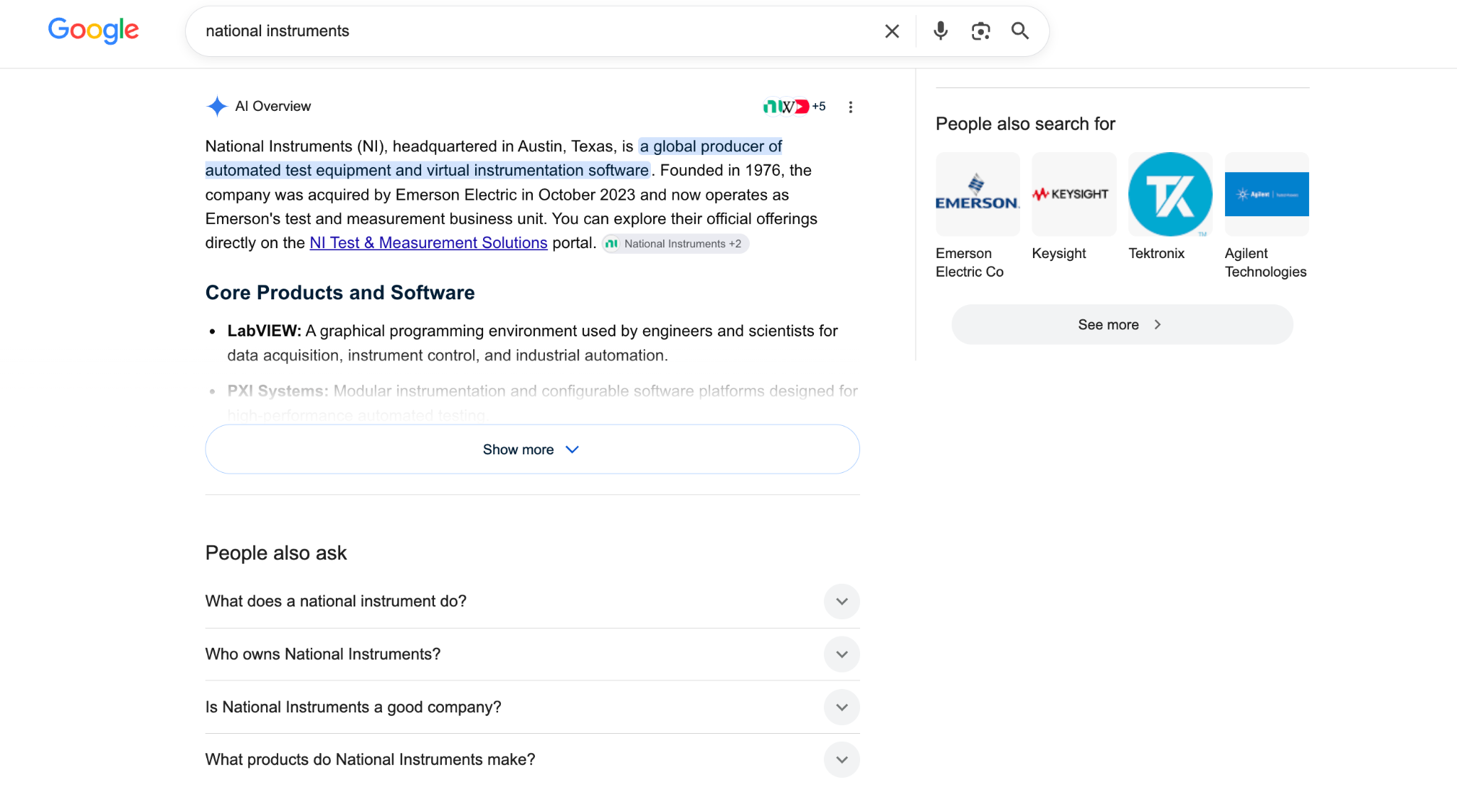The image size is (1457, 812).
Task: Click the 'Core Products and Software' heading
Action: click(340, 293)
